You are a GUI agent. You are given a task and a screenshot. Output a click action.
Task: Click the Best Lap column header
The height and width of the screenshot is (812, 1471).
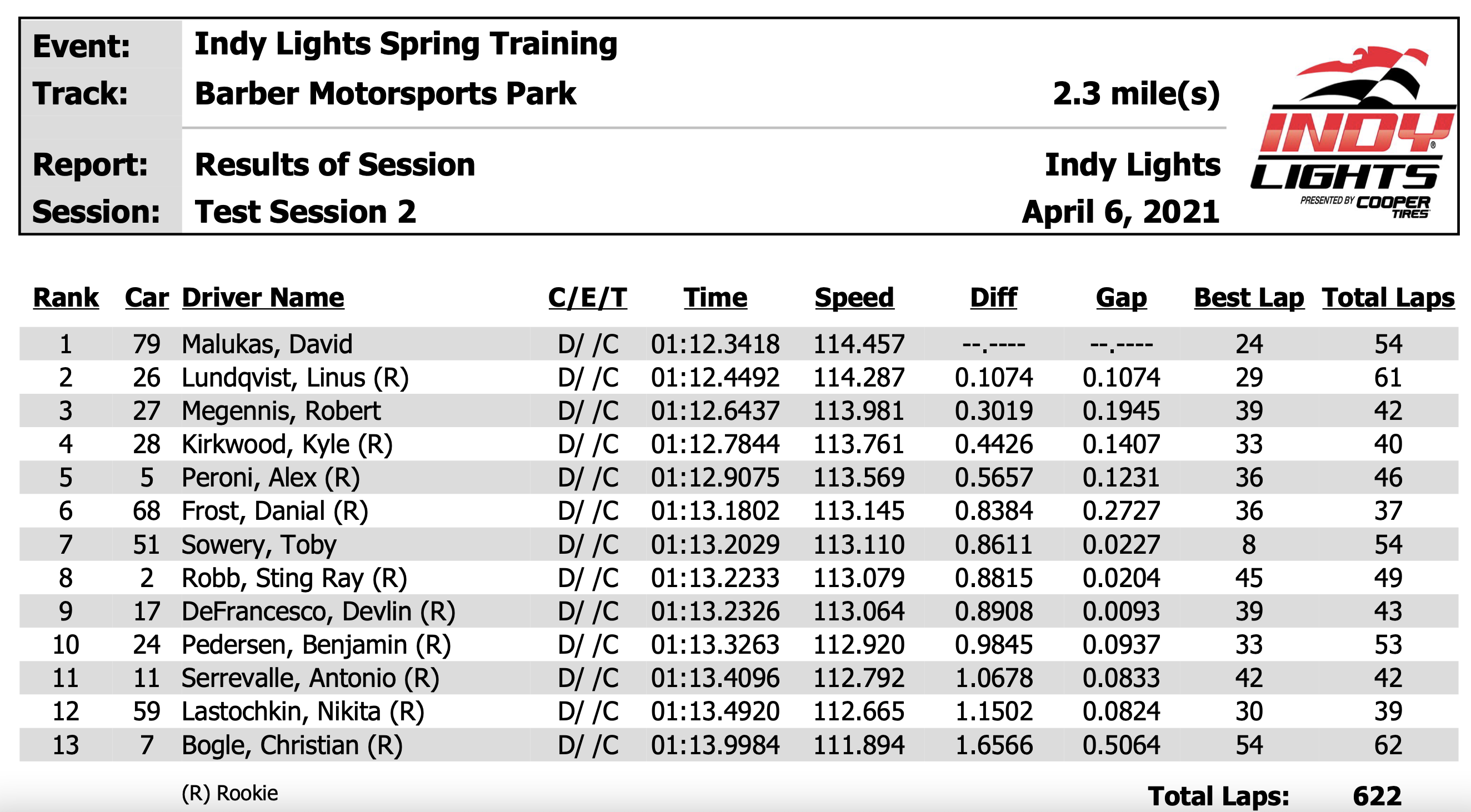click(1249, 299)
